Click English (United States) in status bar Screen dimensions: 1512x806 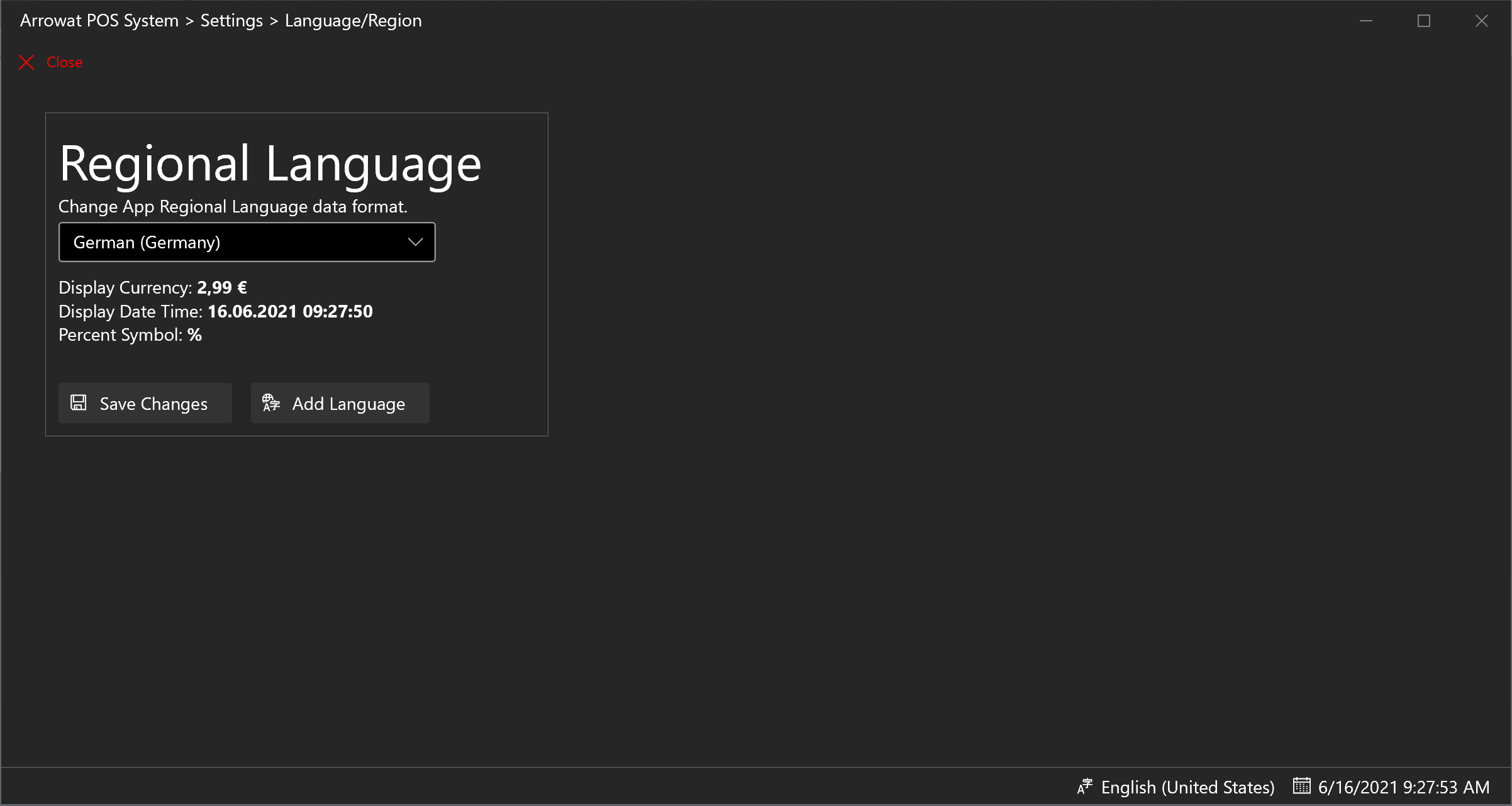(1187, 787)
